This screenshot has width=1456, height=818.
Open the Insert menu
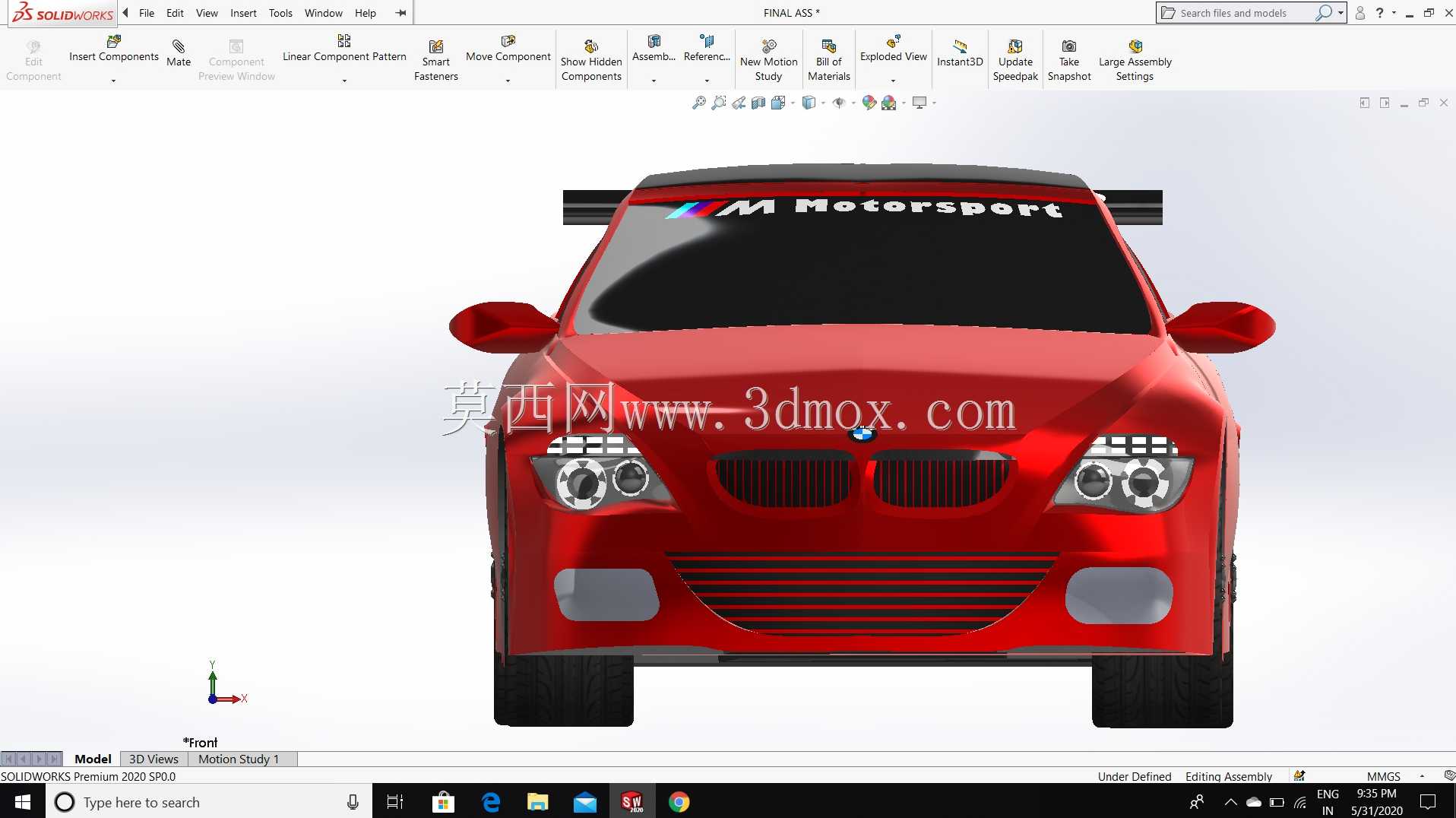pyautogui.click(x=243, y=13)
